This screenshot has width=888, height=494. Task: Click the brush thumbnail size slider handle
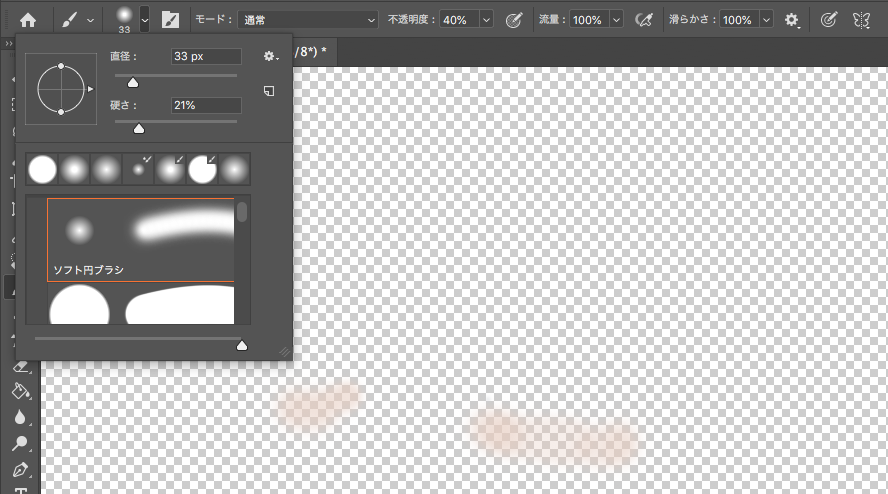point(242,345)
